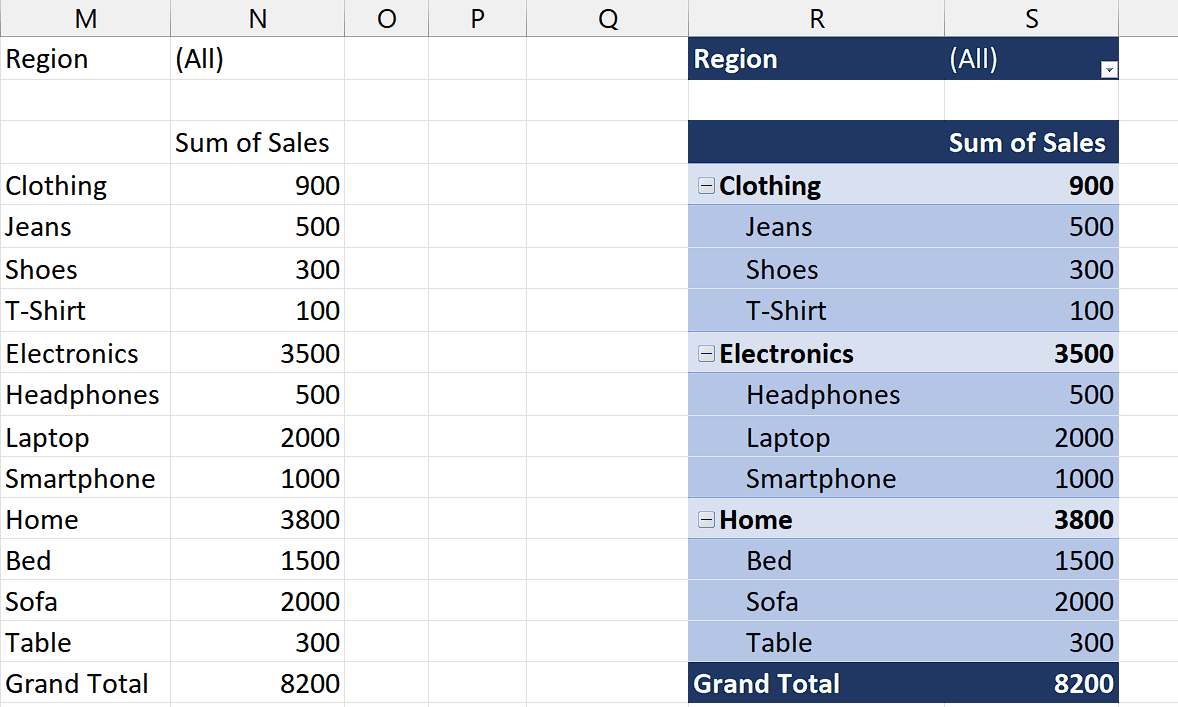Collapse the Clothing group in the pivot table

click(706, 185)
